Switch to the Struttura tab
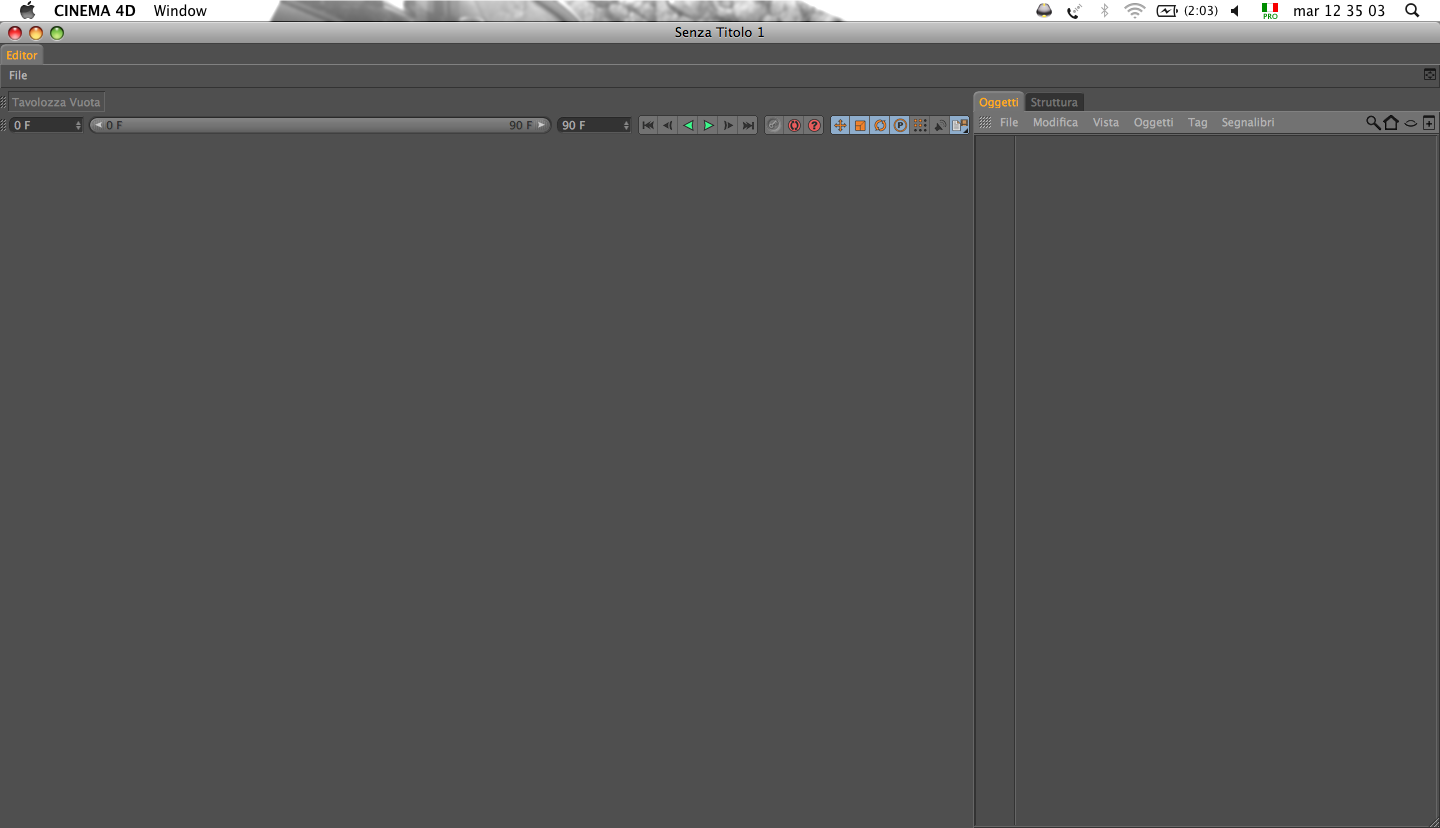 (x=1054, y=102)
